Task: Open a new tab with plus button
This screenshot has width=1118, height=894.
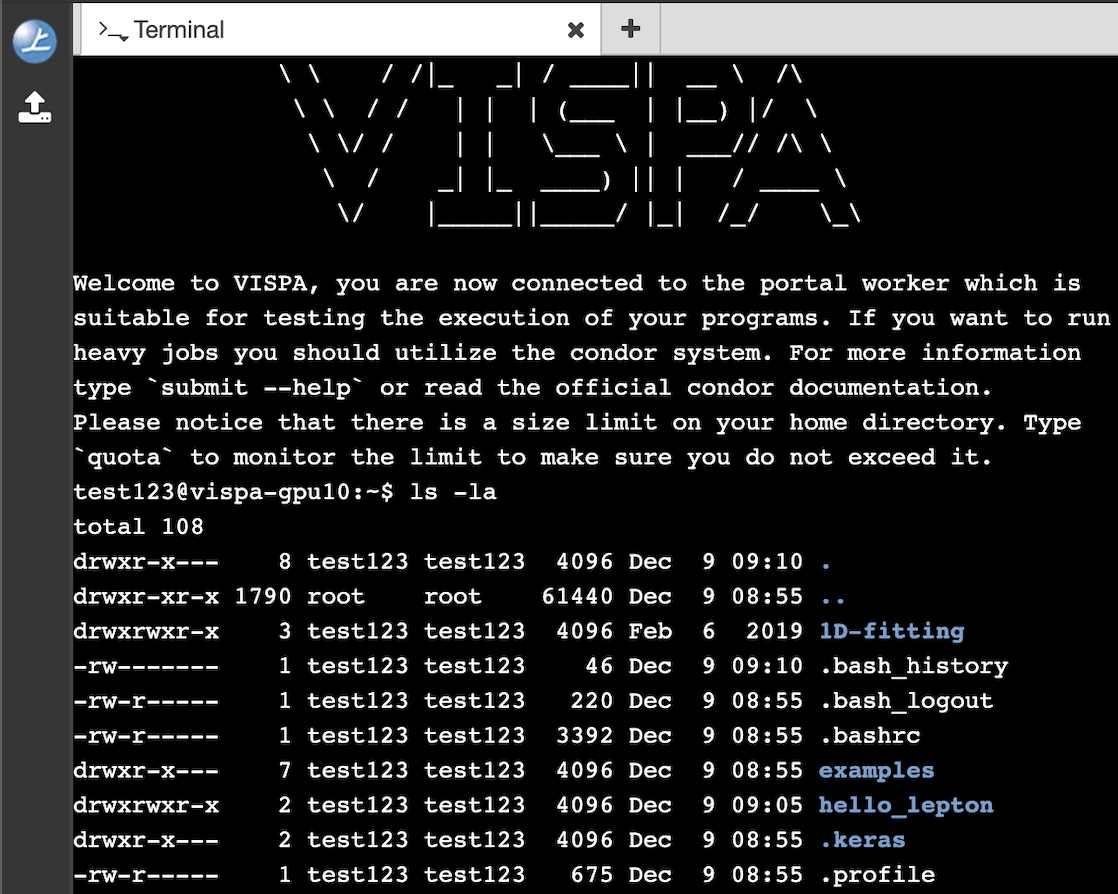Action: (630, 29)
